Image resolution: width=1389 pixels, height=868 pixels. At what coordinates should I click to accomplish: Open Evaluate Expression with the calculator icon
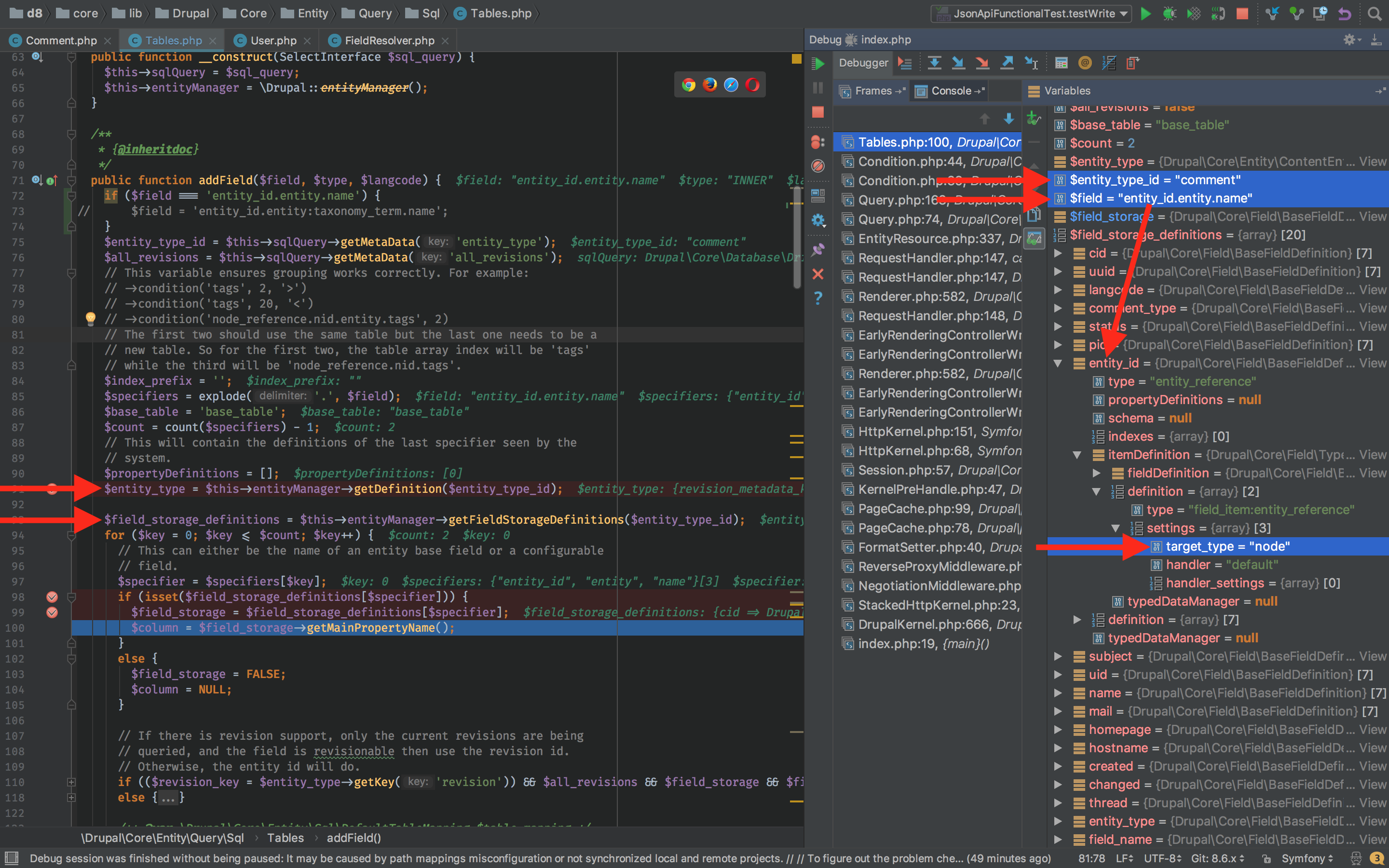point(1062,63)
